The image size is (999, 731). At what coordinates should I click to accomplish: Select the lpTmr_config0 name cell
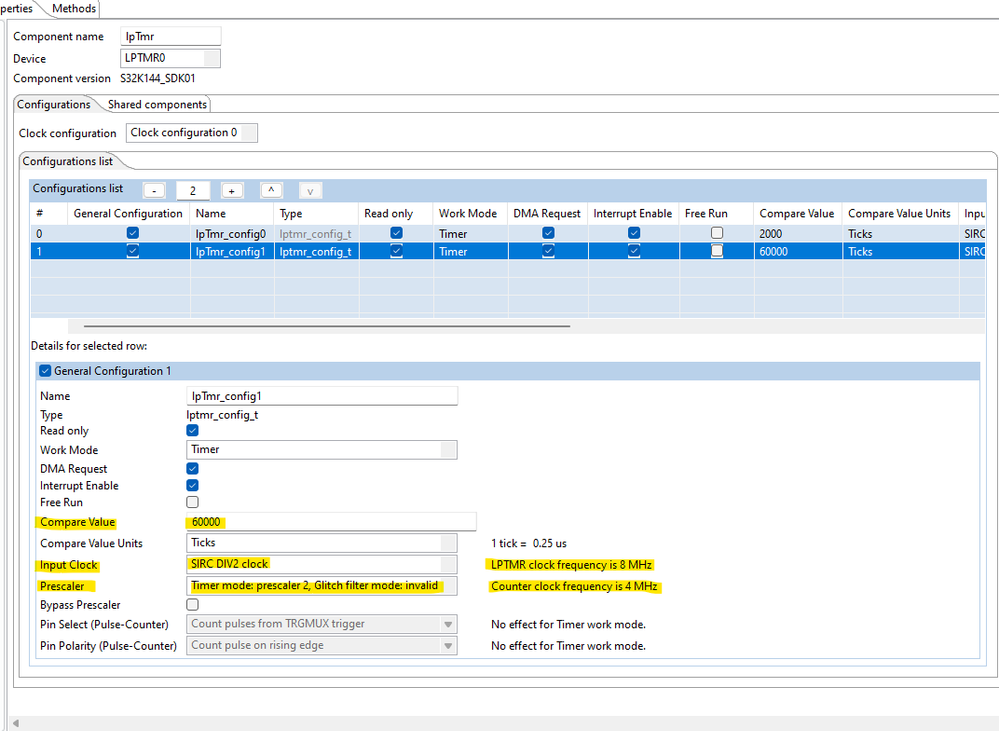tap(232, 234)
